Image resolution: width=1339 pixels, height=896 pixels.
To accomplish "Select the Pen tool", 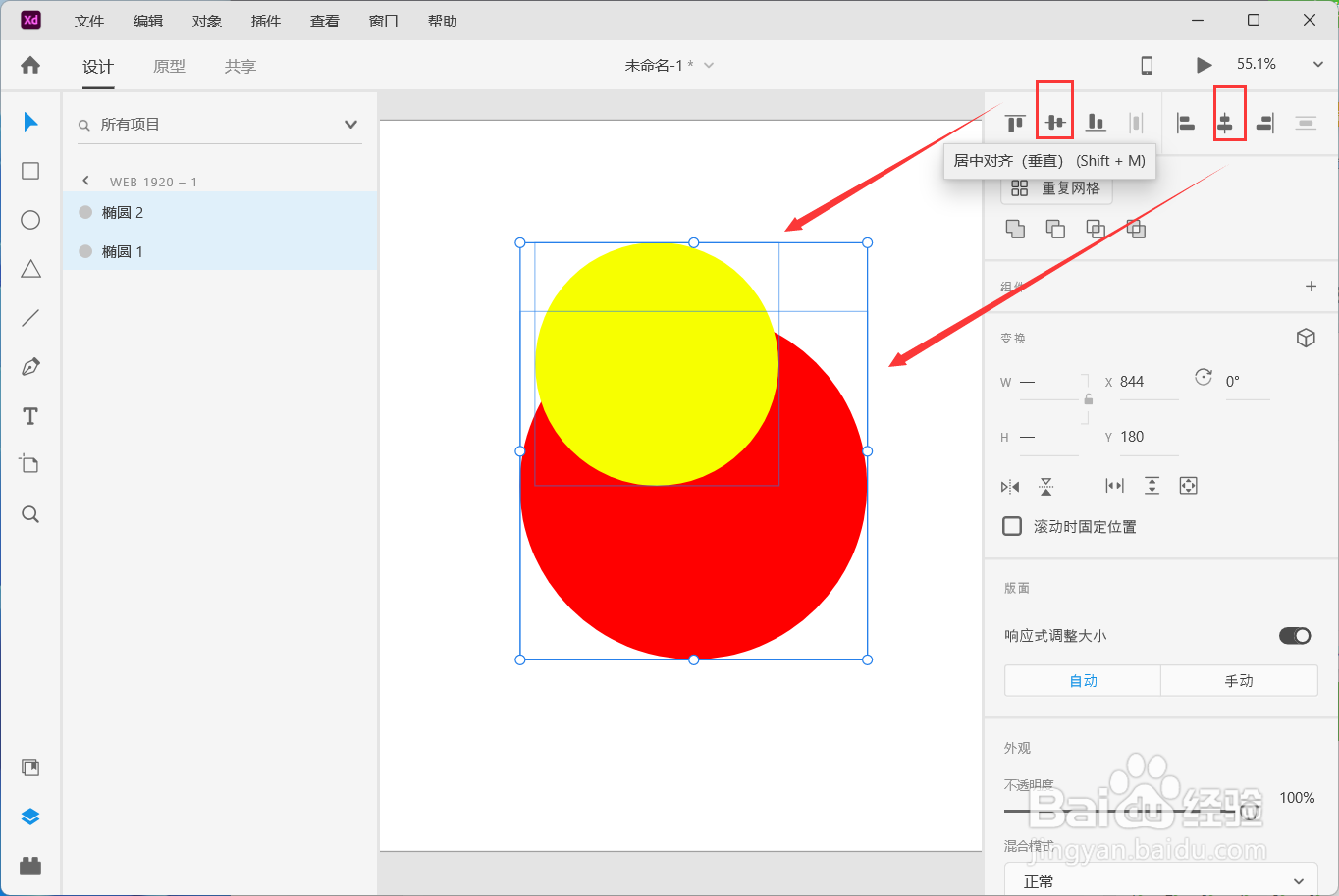I will click(x=30, y=367).
